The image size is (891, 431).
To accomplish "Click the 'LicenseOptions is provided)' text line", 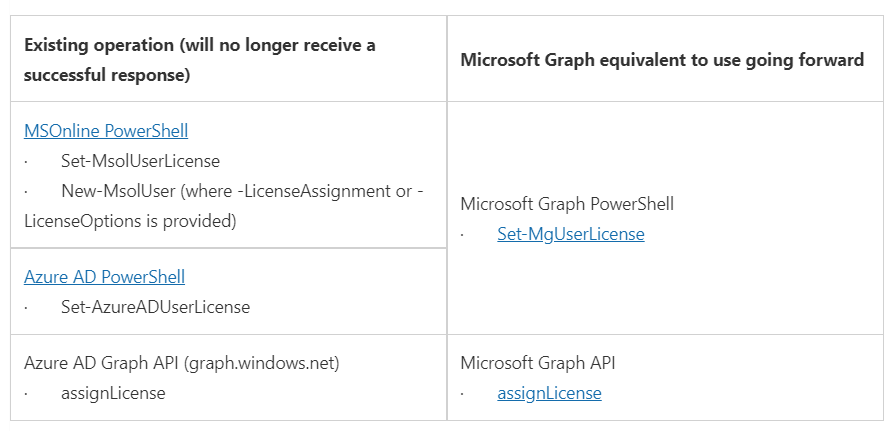I will 130,221.
